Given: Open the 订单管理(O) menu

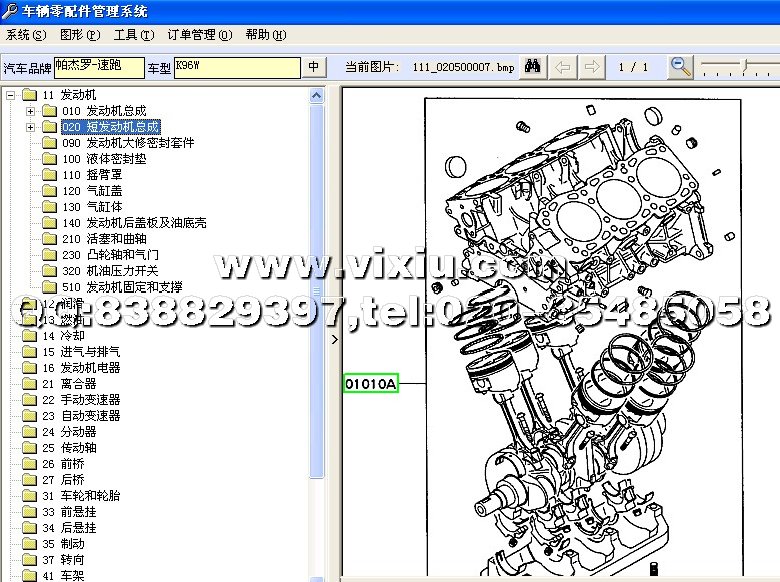Looking at the screenshot, I should (199, 35).
